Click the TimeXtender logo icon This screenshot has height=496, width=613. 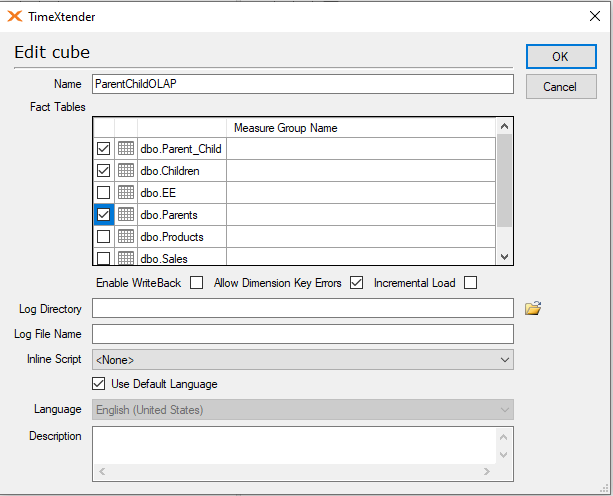pyautogui.click(x=15, y=16)
